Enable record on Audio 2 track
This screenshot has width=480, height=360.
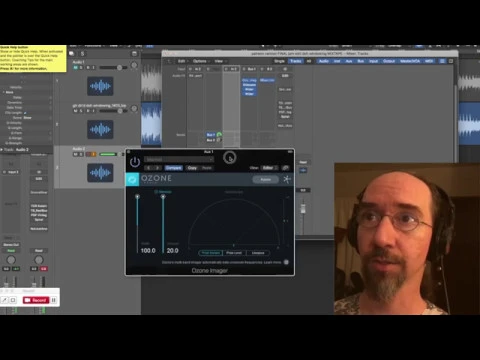(88, 154)
